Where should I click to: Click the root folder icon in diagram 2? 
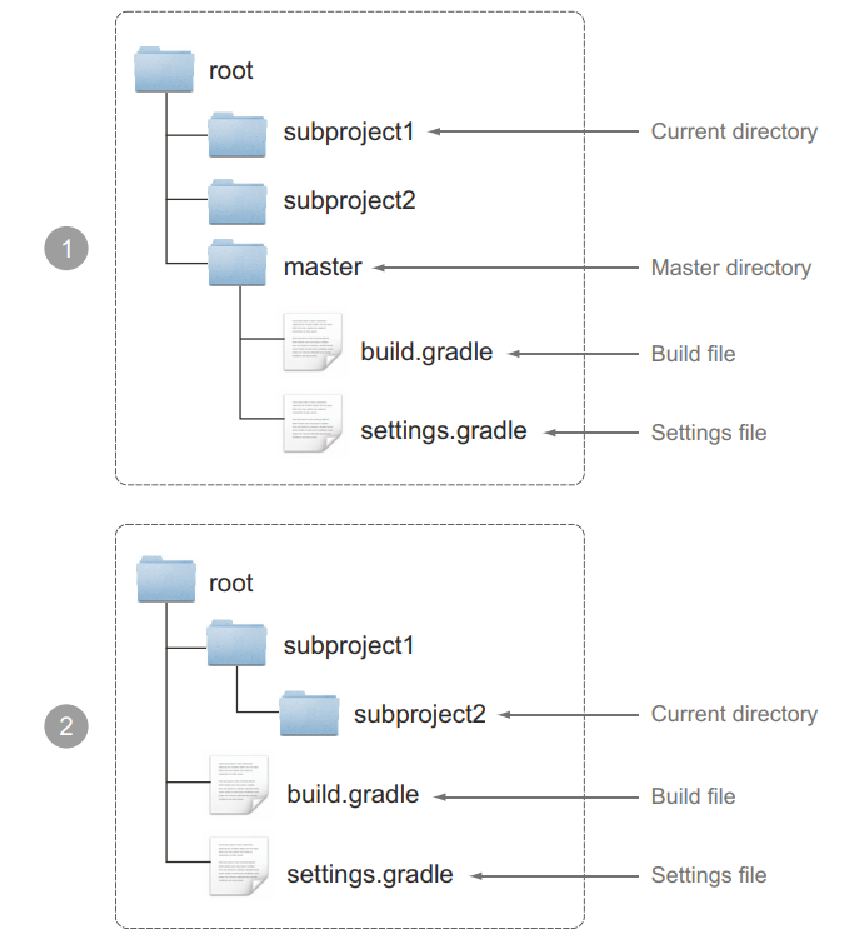coord(166,579)
